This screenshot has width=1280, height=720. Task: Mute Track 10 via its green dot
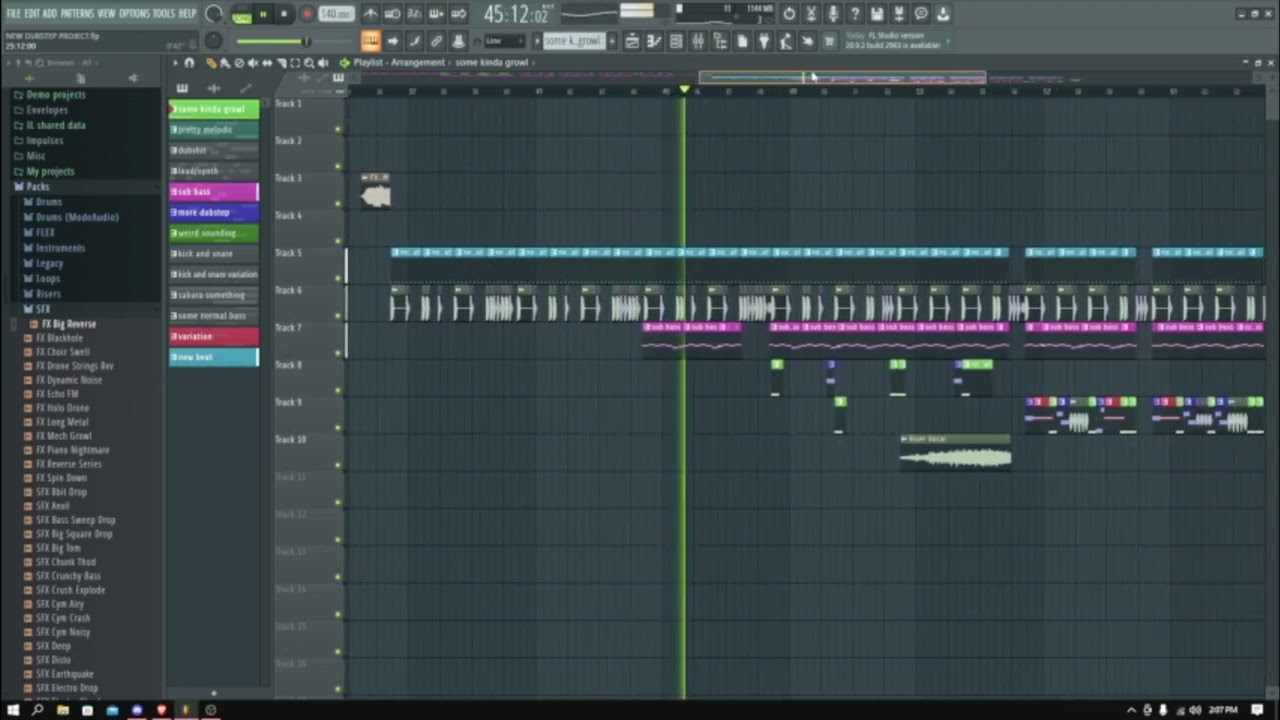(338, 465)
